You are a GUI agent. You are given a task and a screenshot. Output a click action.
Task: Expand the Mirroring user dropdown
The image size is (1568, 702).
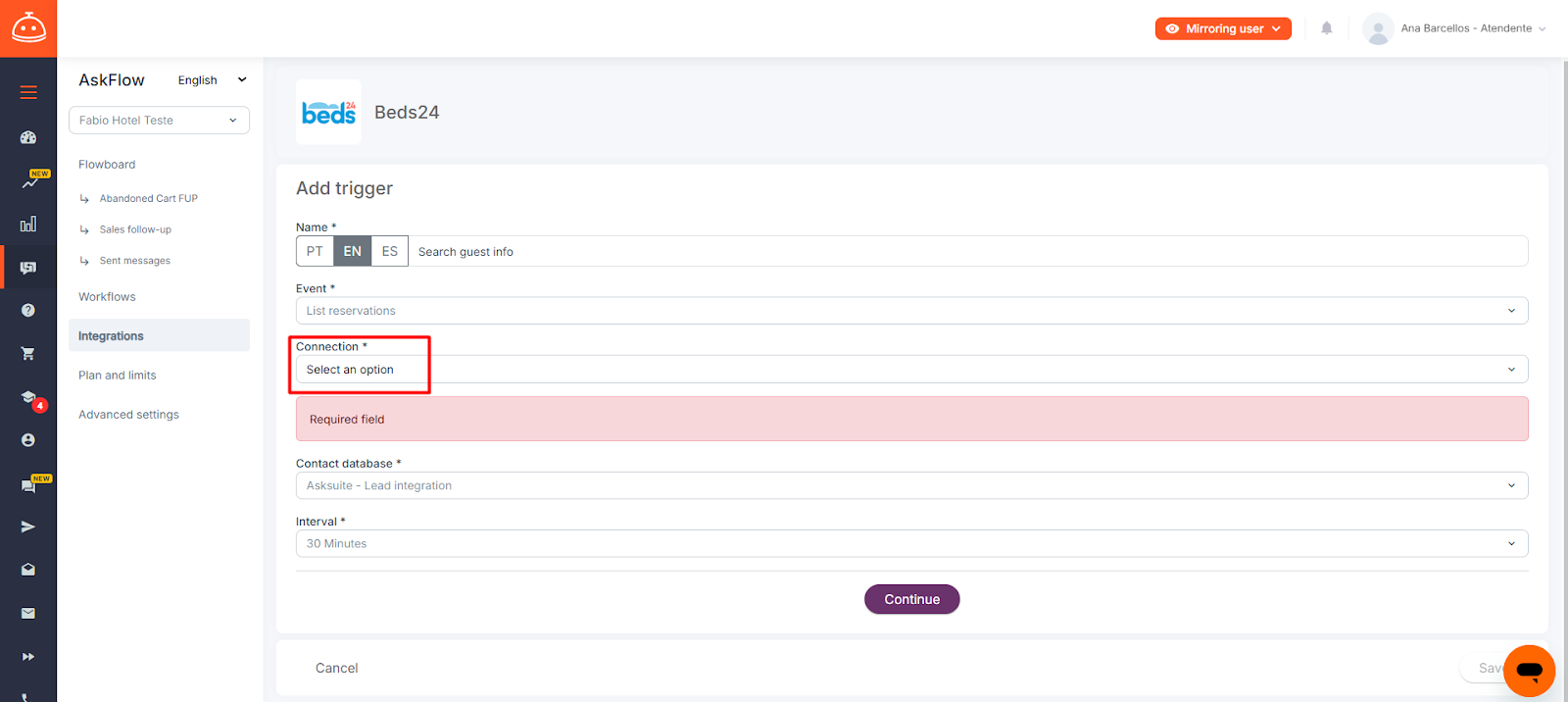click(x=1222, y=28)
